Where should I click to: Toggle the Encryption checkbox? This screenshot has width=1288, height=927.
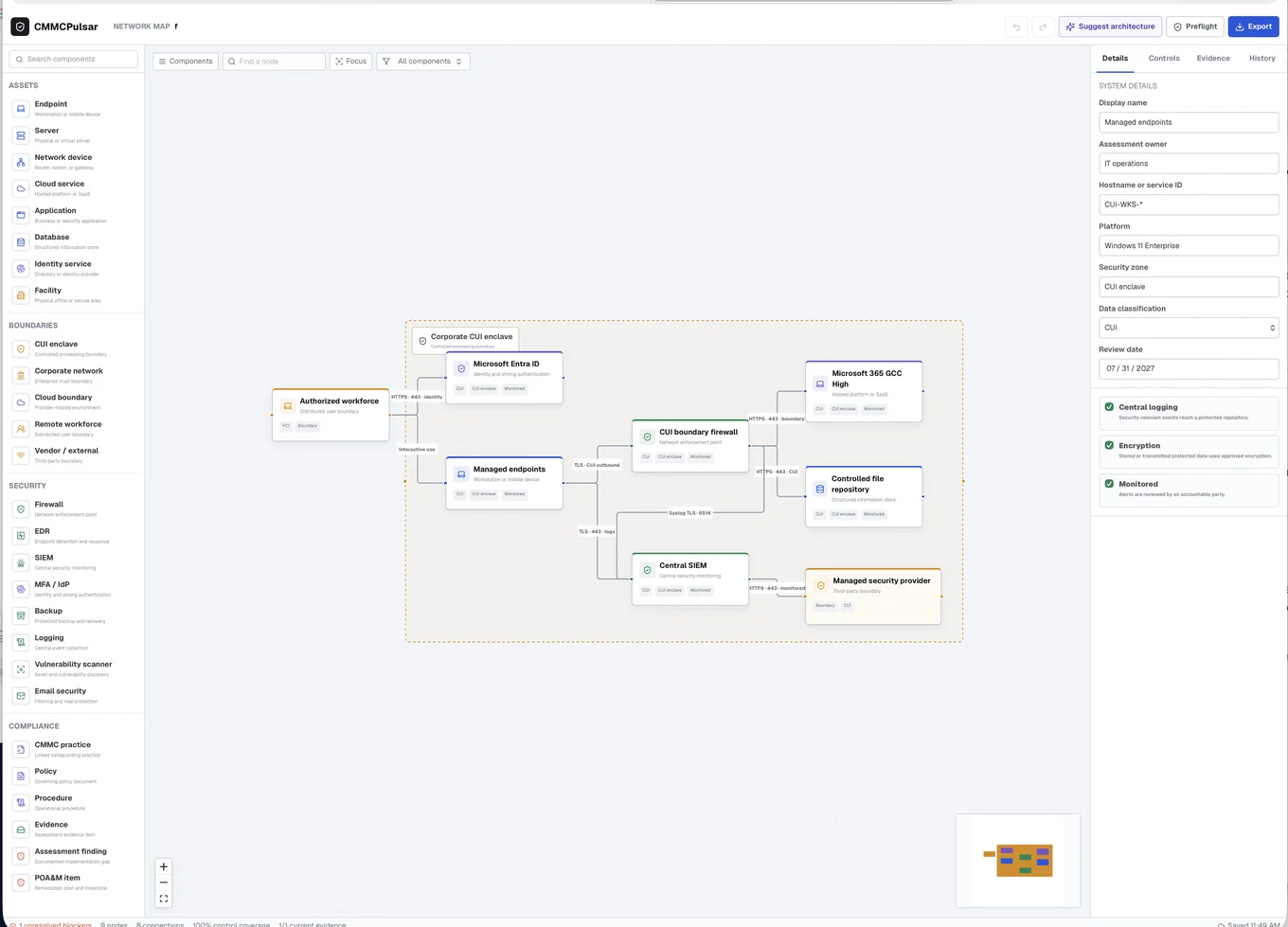click(1109, 445)
